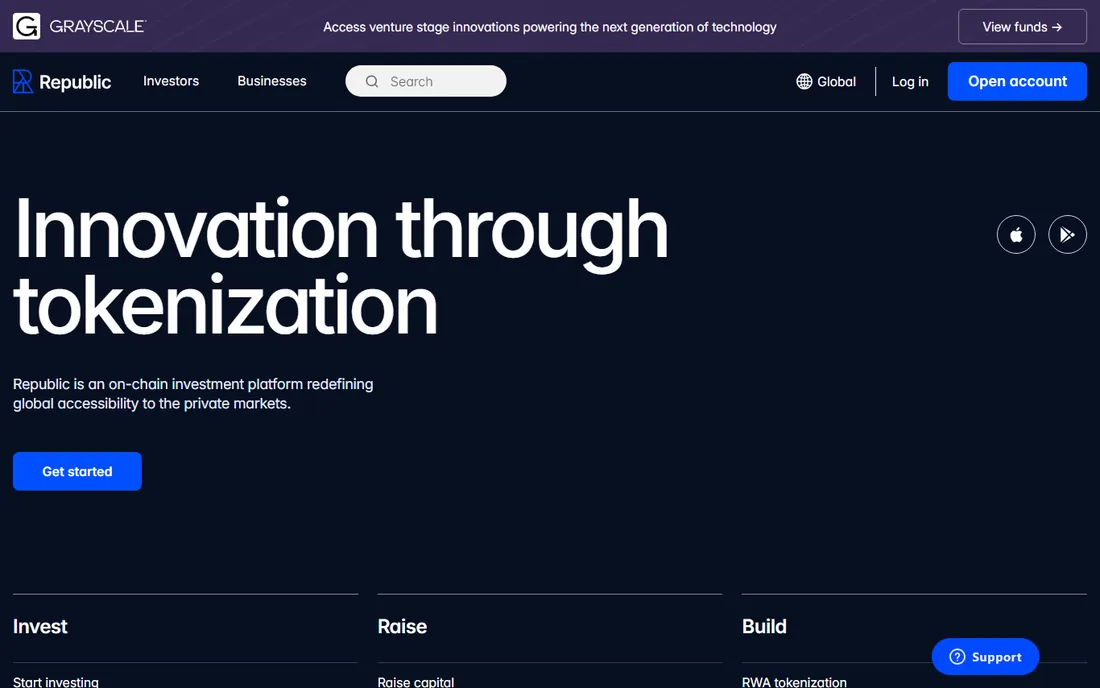
Task: Click the Get started button
Action: 77,471
